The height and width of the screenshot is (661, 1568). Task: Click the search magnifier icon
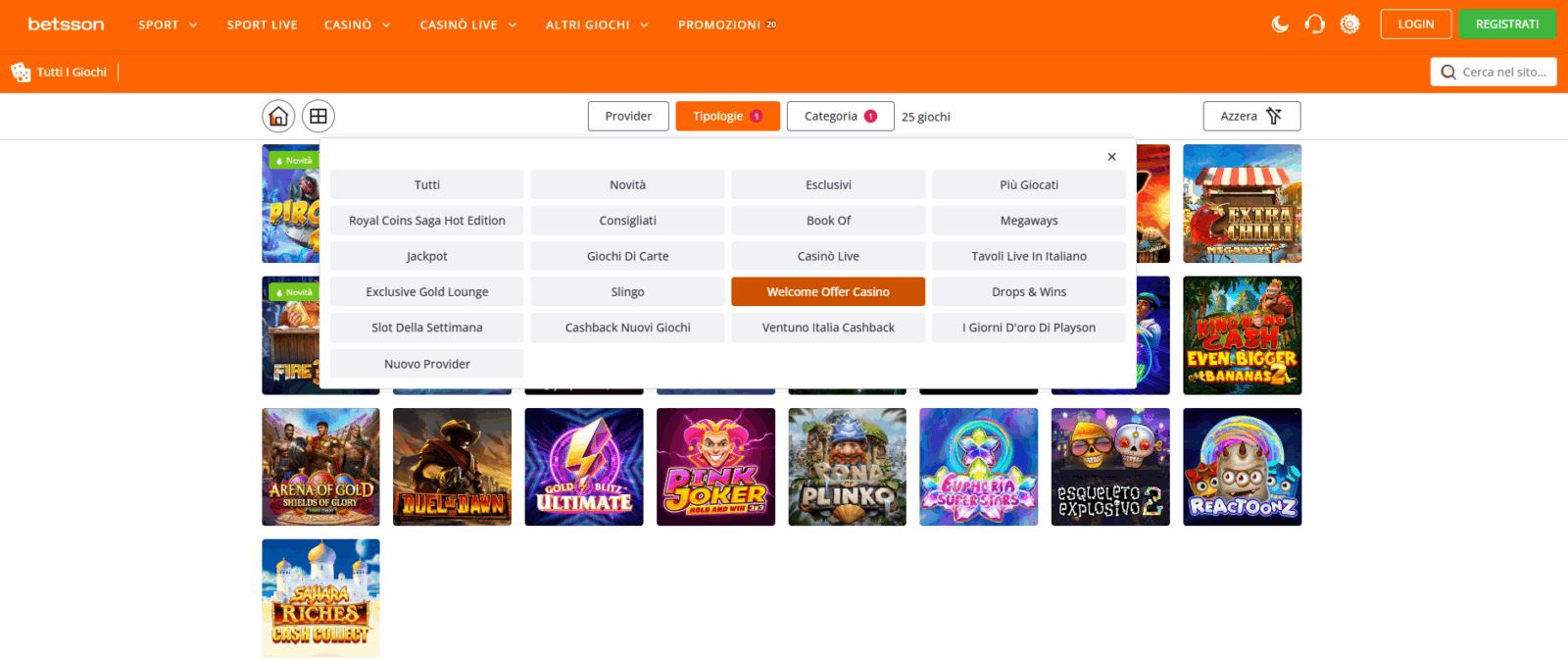[x=1448, y=73]
